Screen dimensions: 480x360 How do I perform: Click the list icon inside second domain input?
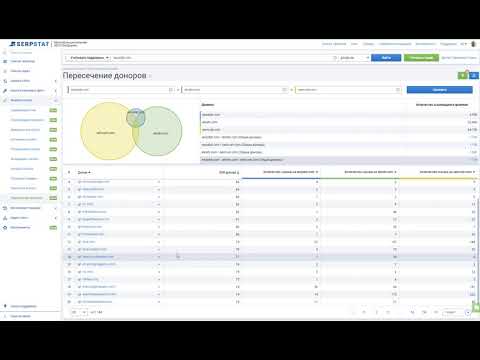(284, 90)
